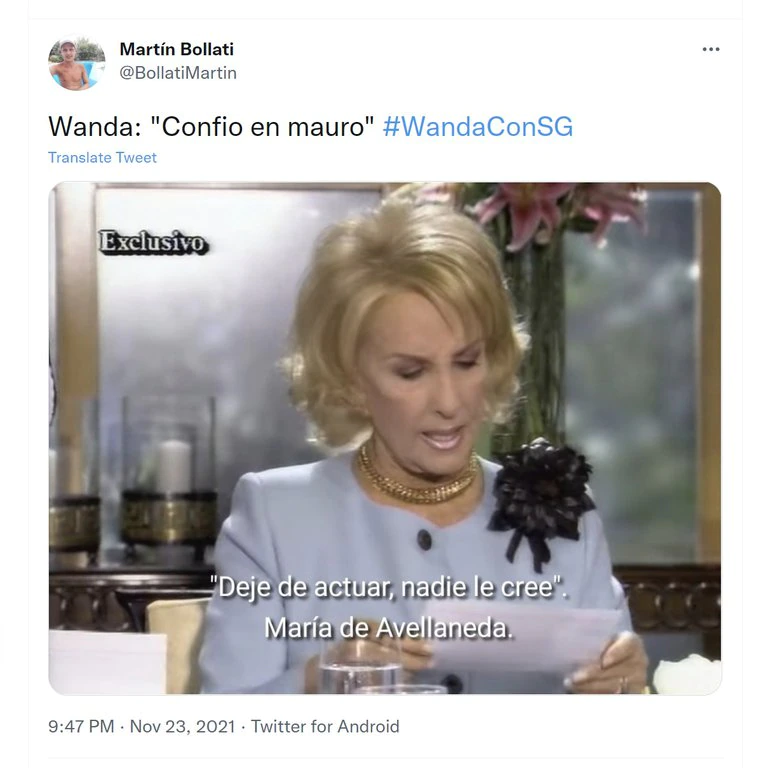Click the Exclusivo watermark in the image
This screenshot has width=768, height=768.
154,242
